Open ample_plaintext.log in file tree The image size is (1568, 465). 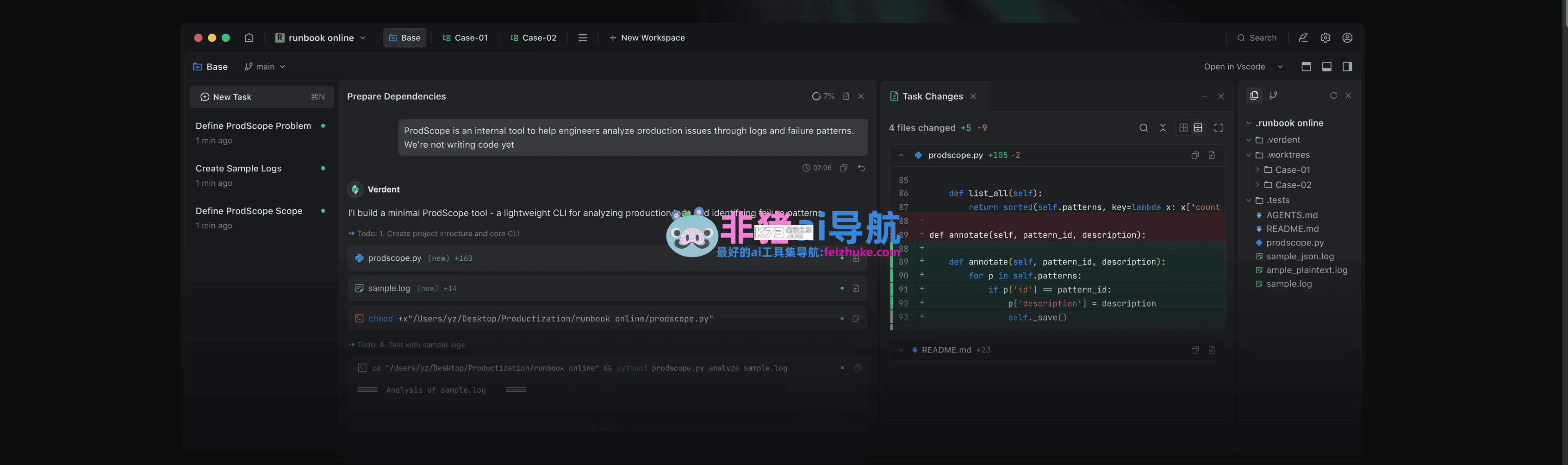pyautogui.click(x=1301, y=270)
